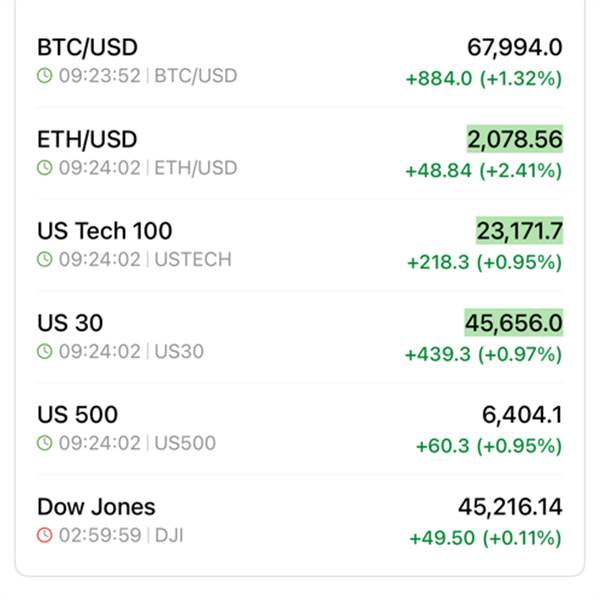Click the BTC/USD price 67,994.0
This screenshot has height=600, width=600.
514,47
